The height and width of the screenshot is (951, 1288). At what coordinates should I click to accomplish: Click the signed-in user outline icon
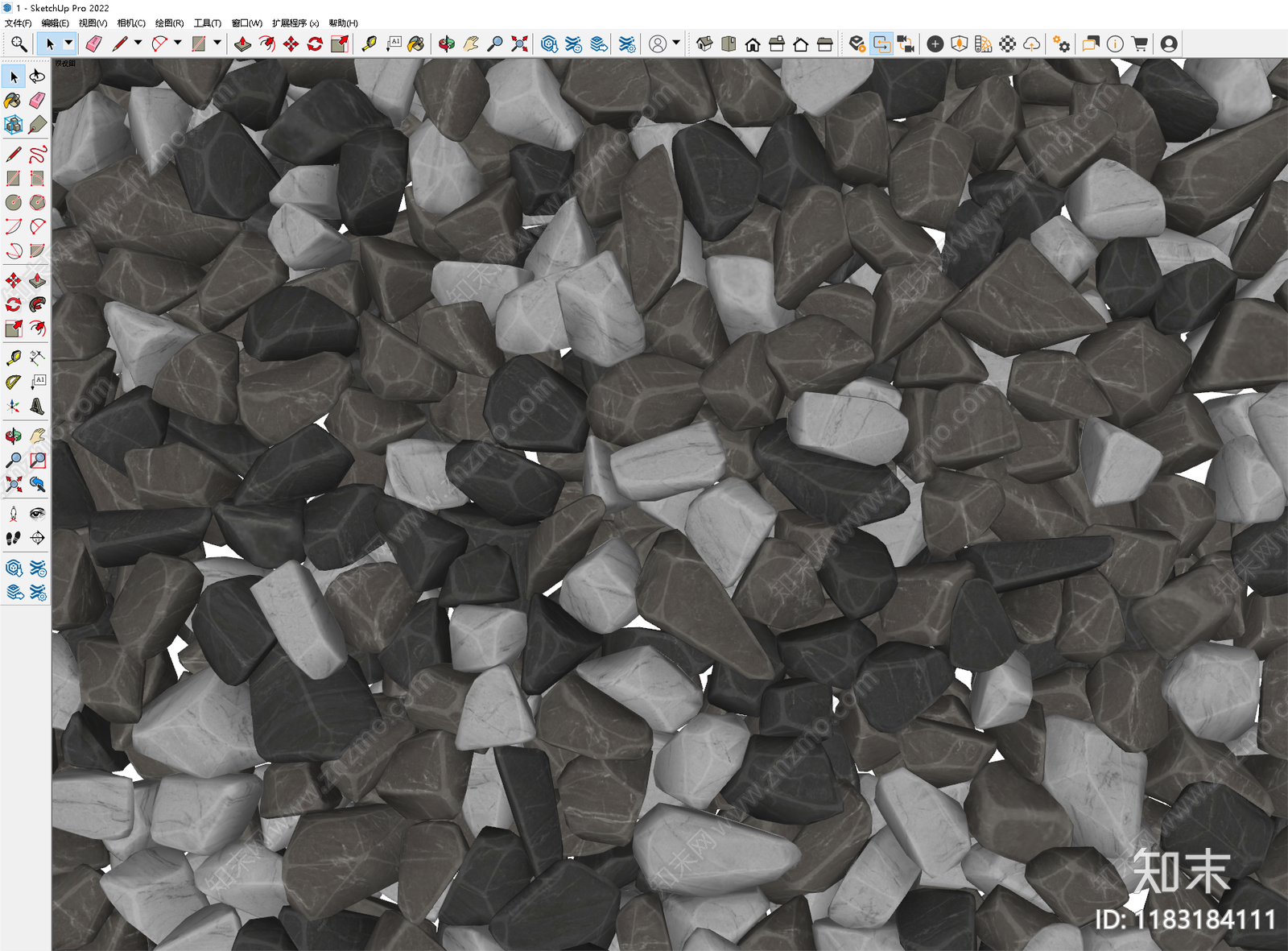pos(658,43)
